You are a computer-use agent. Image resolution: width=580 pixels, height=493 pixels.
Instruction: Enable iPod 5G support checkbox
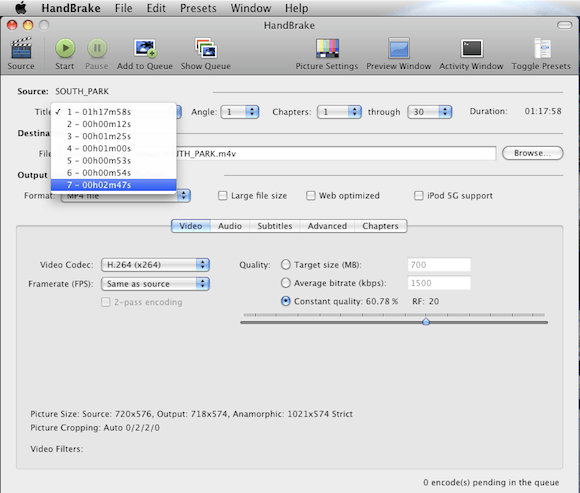418,196
